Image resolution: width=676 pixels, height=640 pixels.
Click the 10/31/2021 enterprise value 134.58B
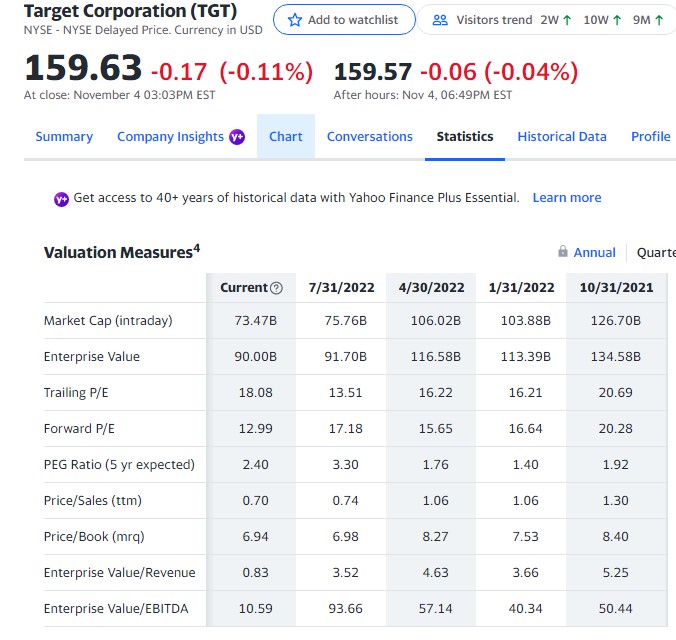[x=616, y=357]
